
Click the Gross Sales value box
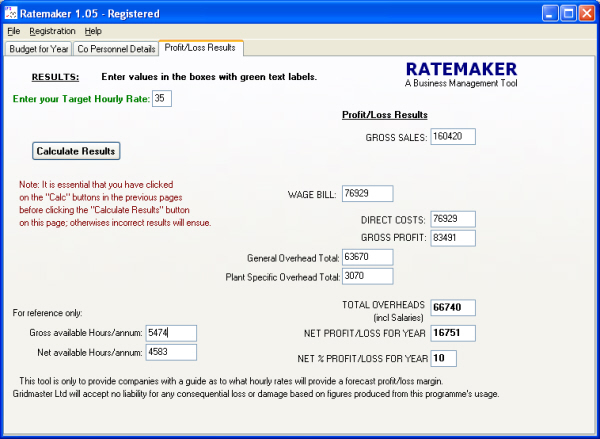pos(452,137)
